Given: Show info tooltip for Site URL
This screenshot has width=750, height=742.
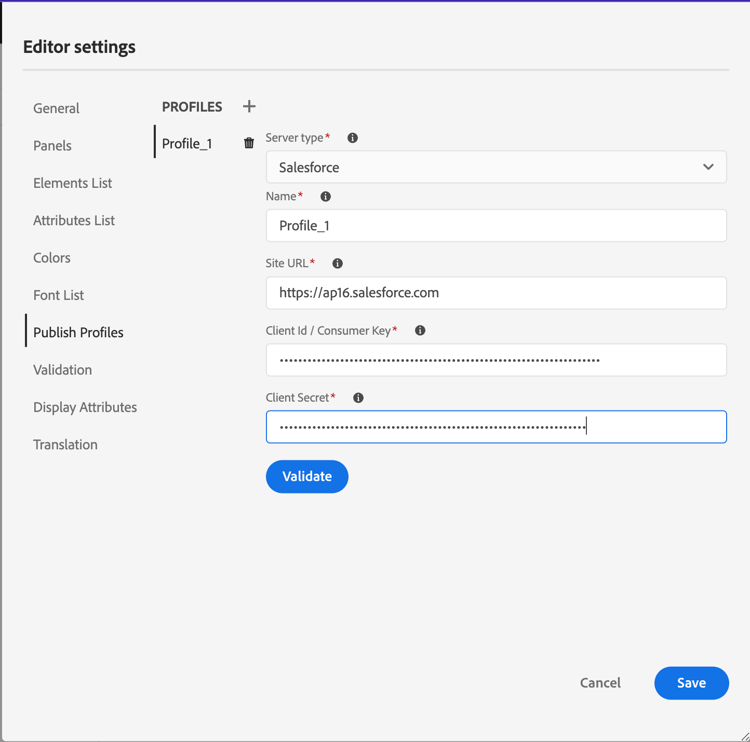Looking at the screenshot, I should click(x=337, y=263).
